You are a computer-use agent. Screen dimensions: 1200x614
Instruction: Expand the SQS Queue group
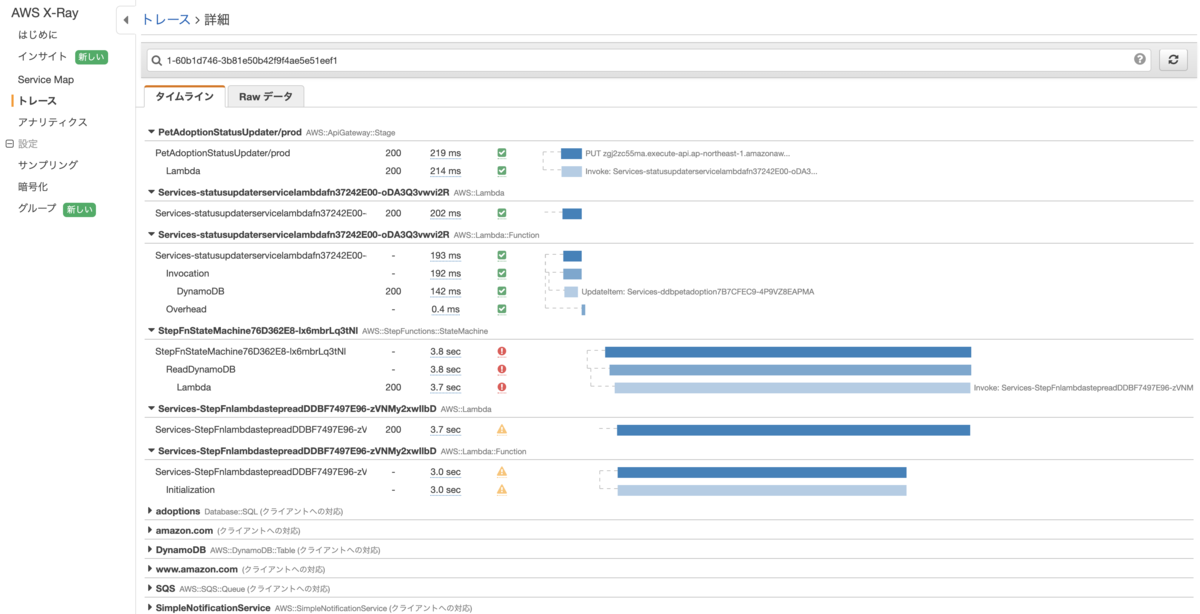tap(151, 588)
